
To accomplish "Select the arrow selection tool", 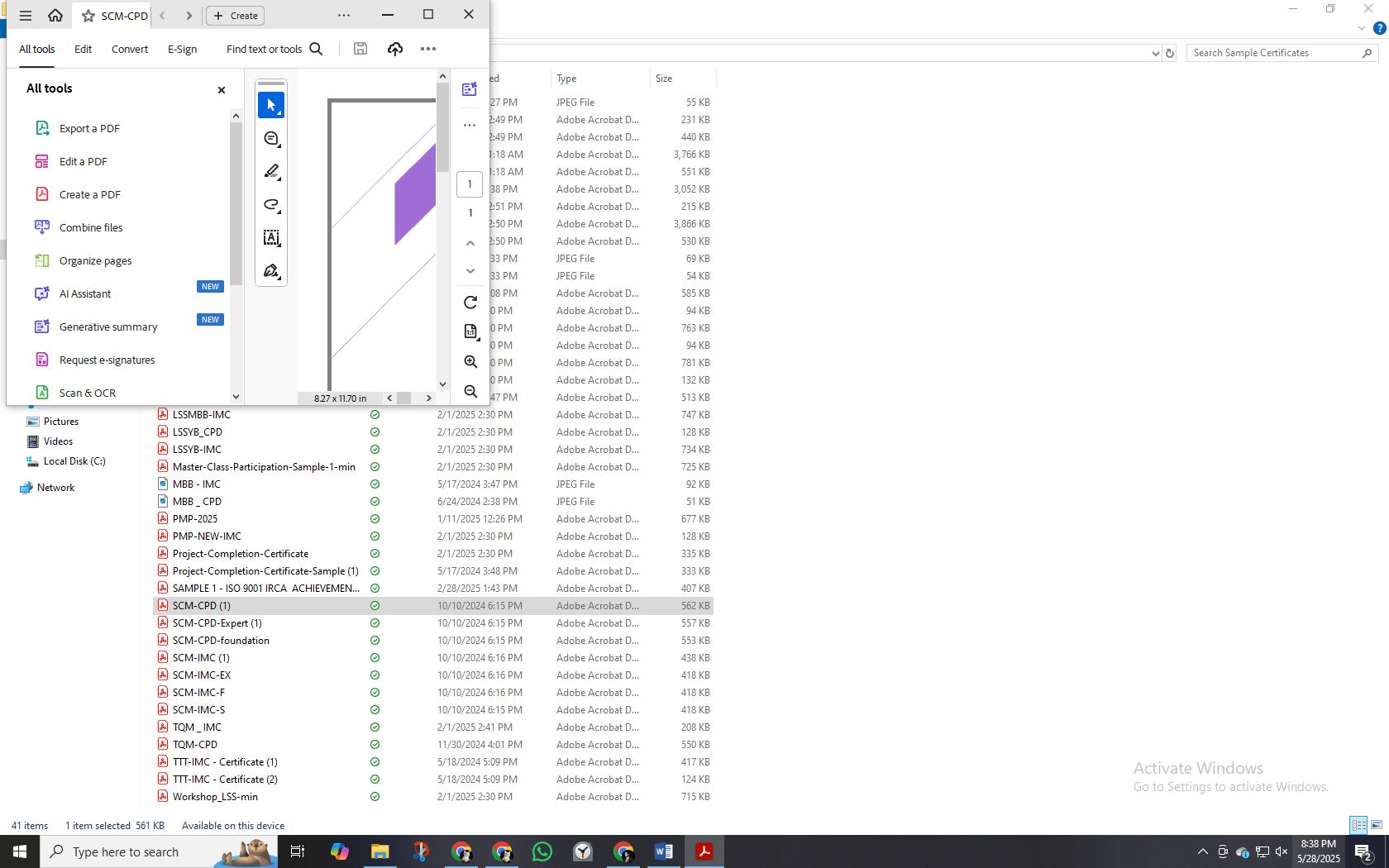I will [271, 105].
